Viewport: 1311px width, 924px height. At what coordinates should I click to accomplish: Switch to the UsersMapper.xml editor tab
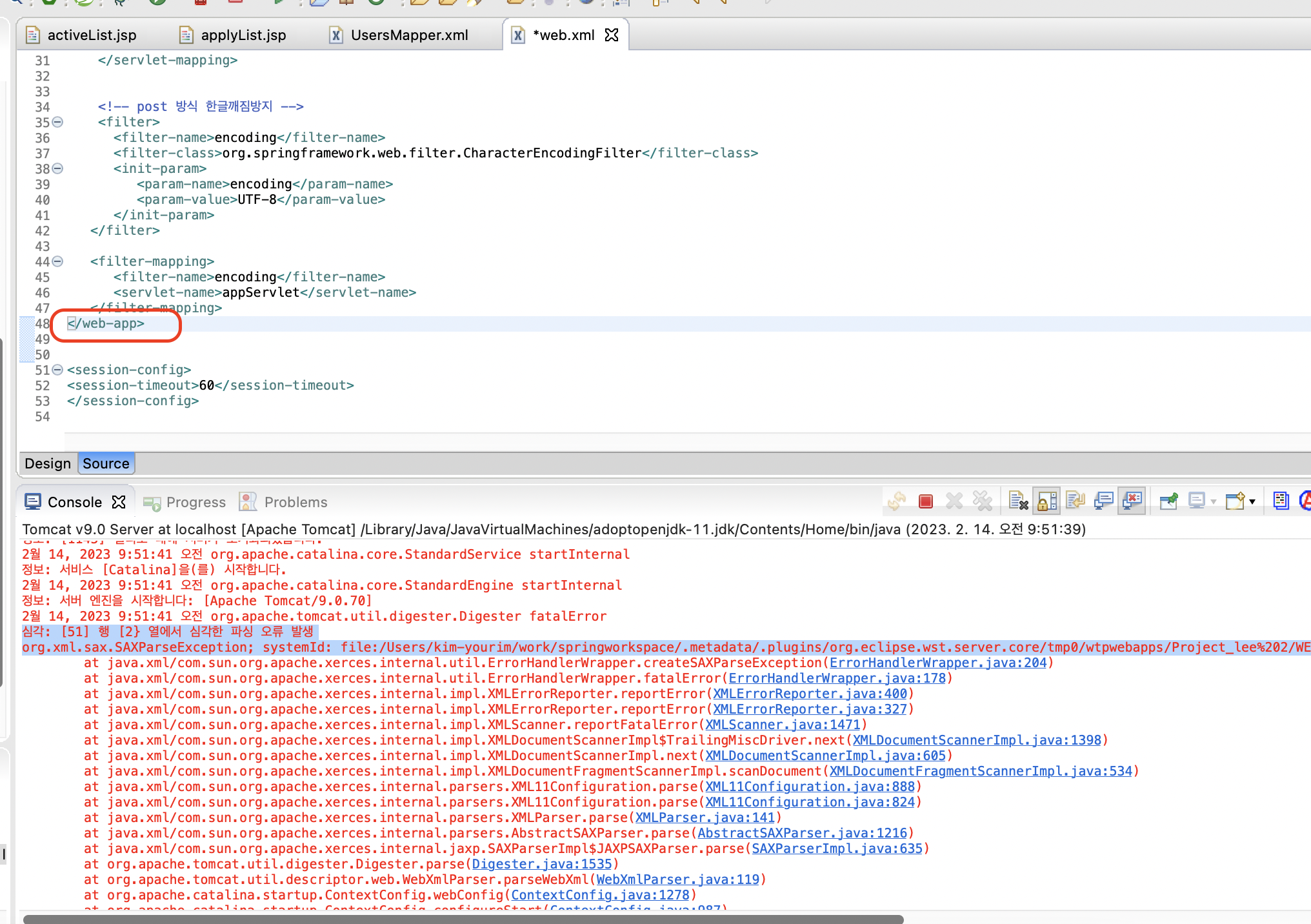(x=409, y=35)
